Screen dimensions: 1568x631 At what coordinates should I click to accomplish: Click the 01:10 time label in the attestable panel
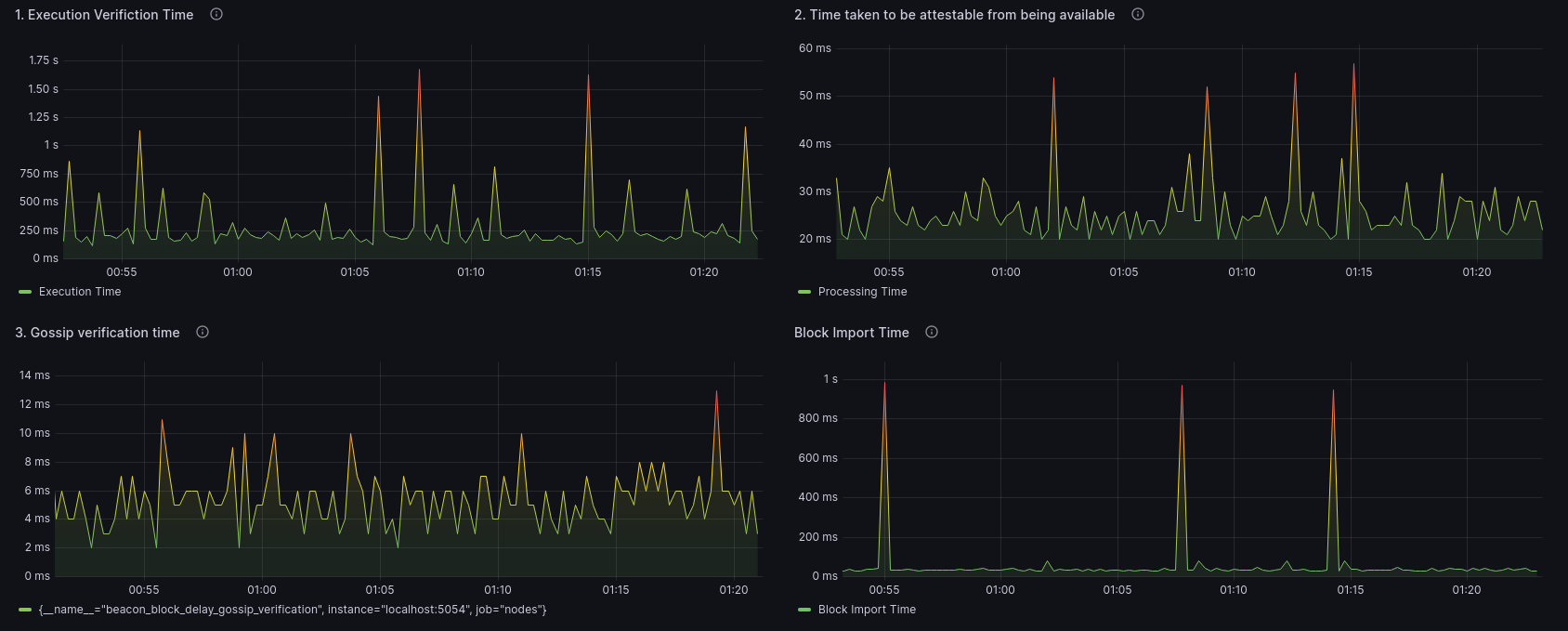point(1242,272)
